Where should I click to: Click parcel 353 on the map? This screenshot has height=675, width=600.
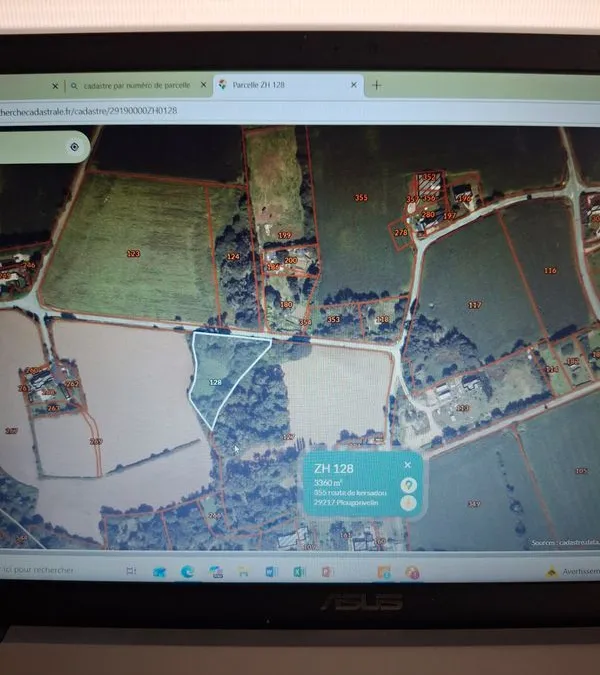tap(334, 319)
